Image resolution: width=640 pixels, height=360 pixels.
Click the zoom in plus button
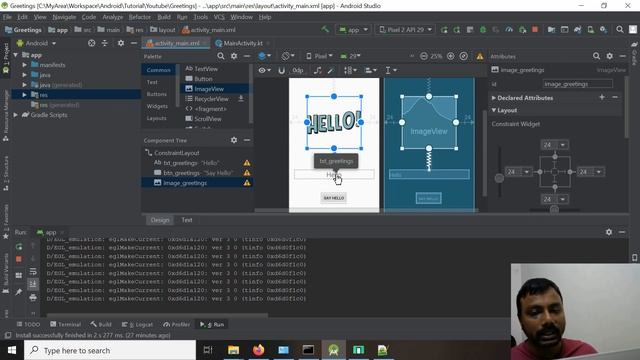point(451,56)
